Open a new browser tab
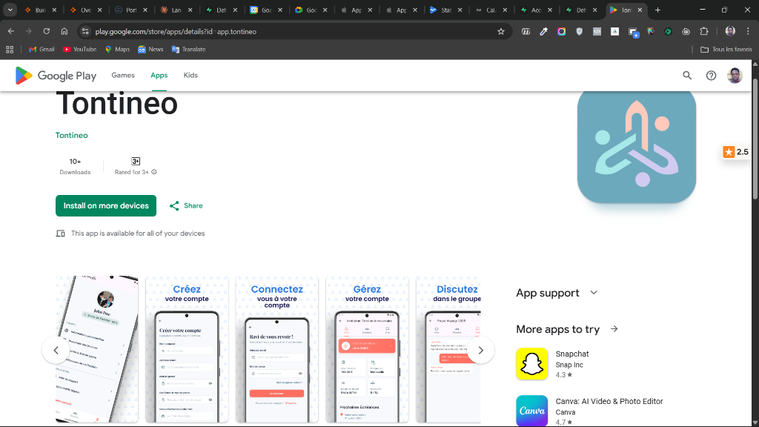Image resolution: width=759 pixels, height=427 pixels. pyautogui.click(x=657, y=10)
